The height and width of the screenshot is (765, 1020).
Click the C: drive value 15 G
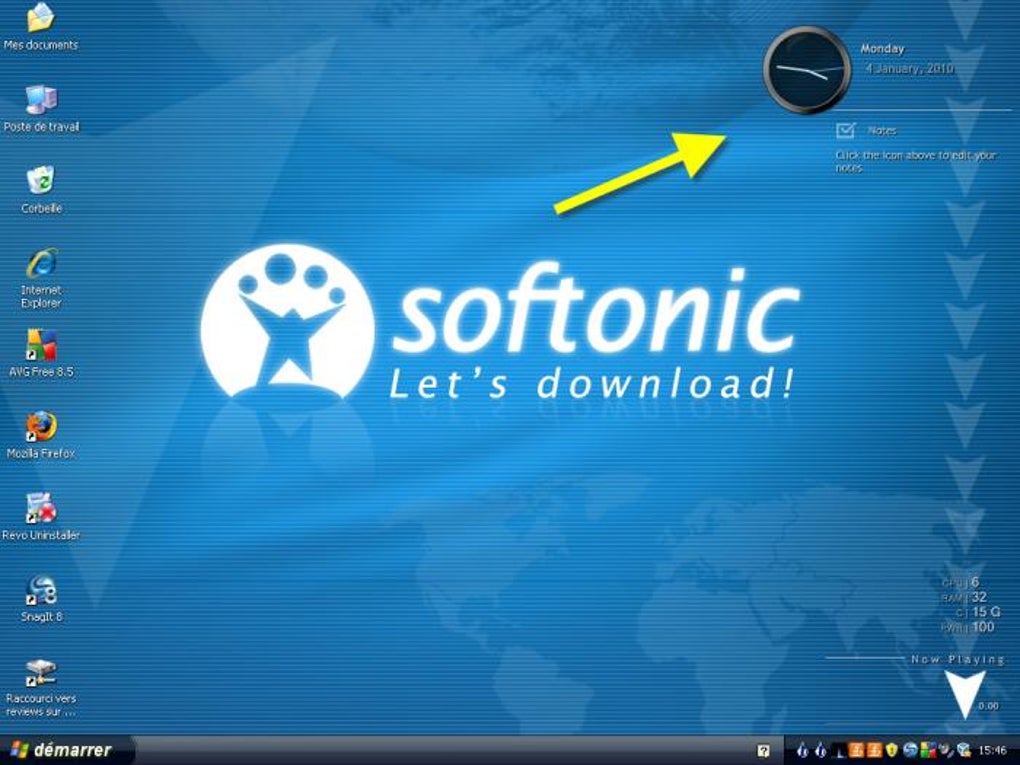click(986, 612)
